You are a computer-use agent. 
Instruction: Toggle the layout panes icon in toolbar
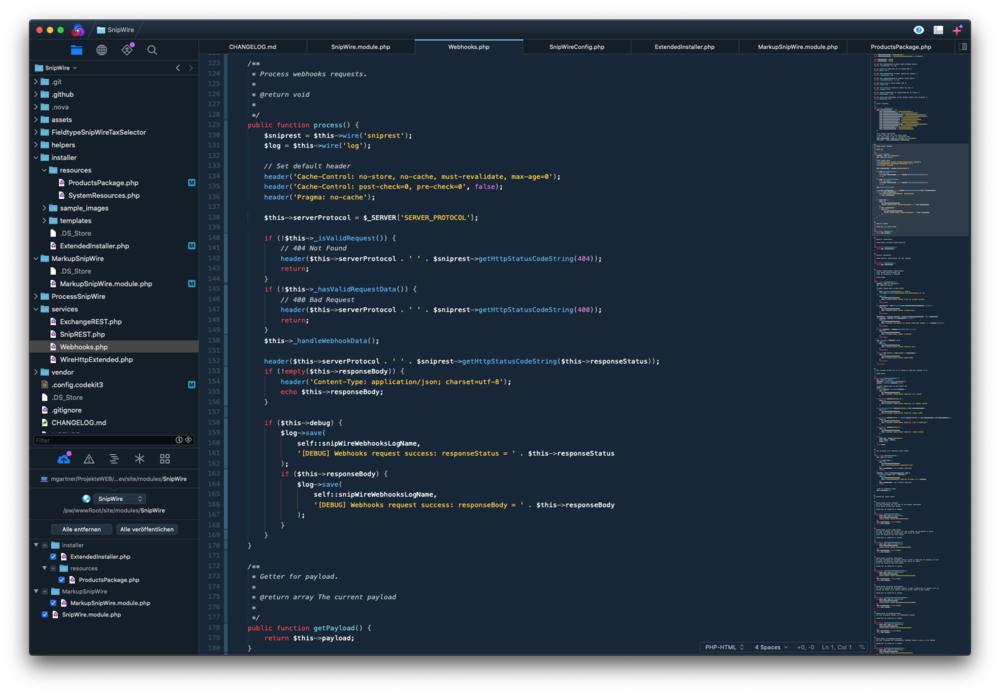click(938, 30)
